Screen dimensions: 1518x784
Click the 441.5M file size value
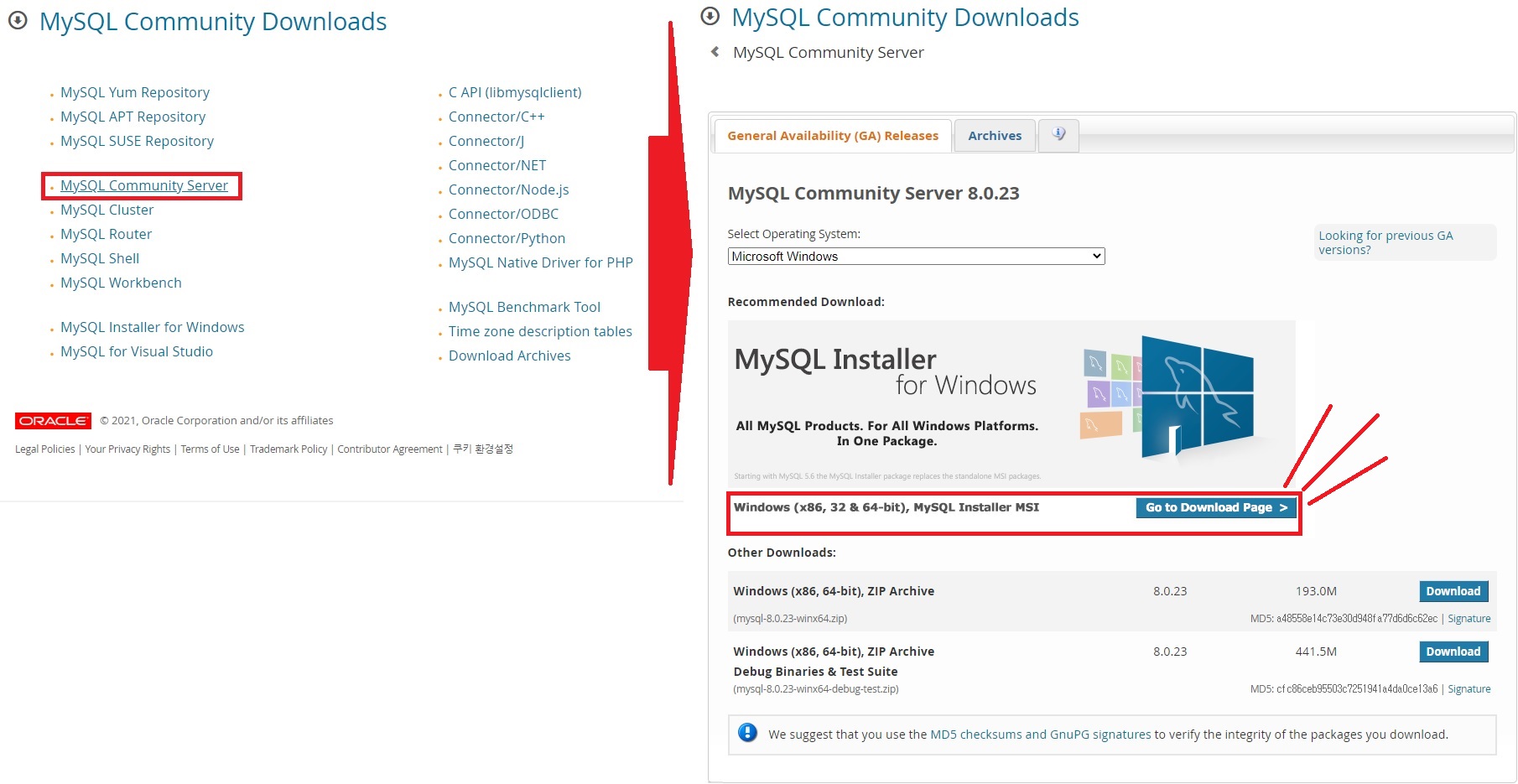[x=1316, y=652]
